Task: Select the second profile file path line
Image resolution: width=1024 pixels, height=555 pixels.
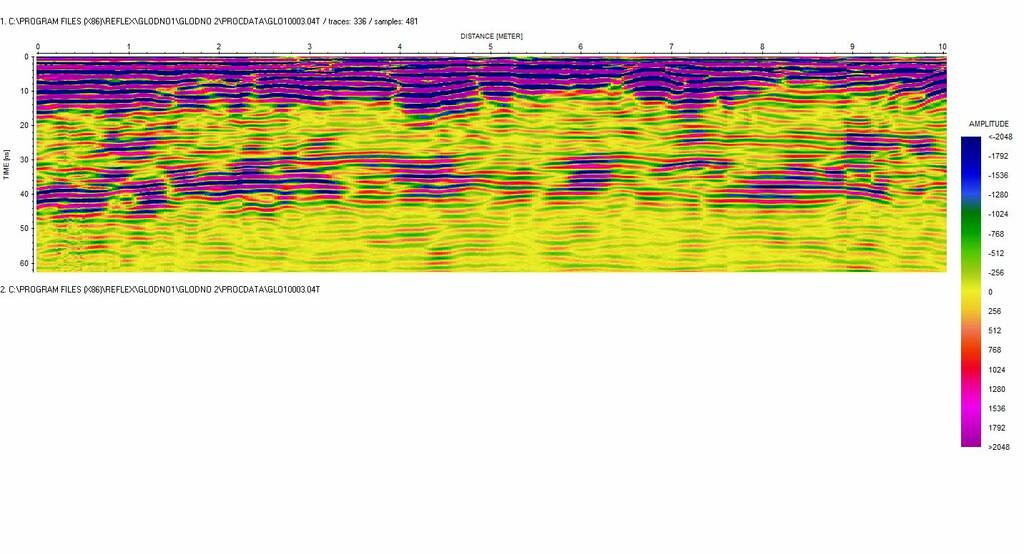Action: [160, 289]
